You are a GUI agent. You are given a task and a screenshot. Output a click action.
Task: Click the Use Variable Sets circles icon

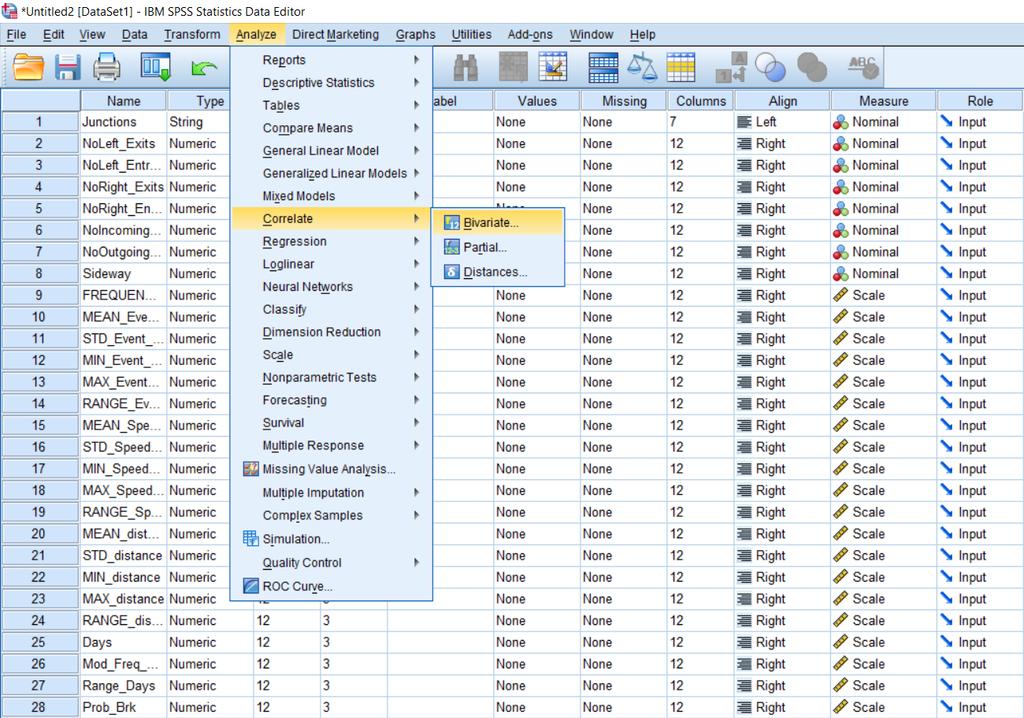coord(770,68)
